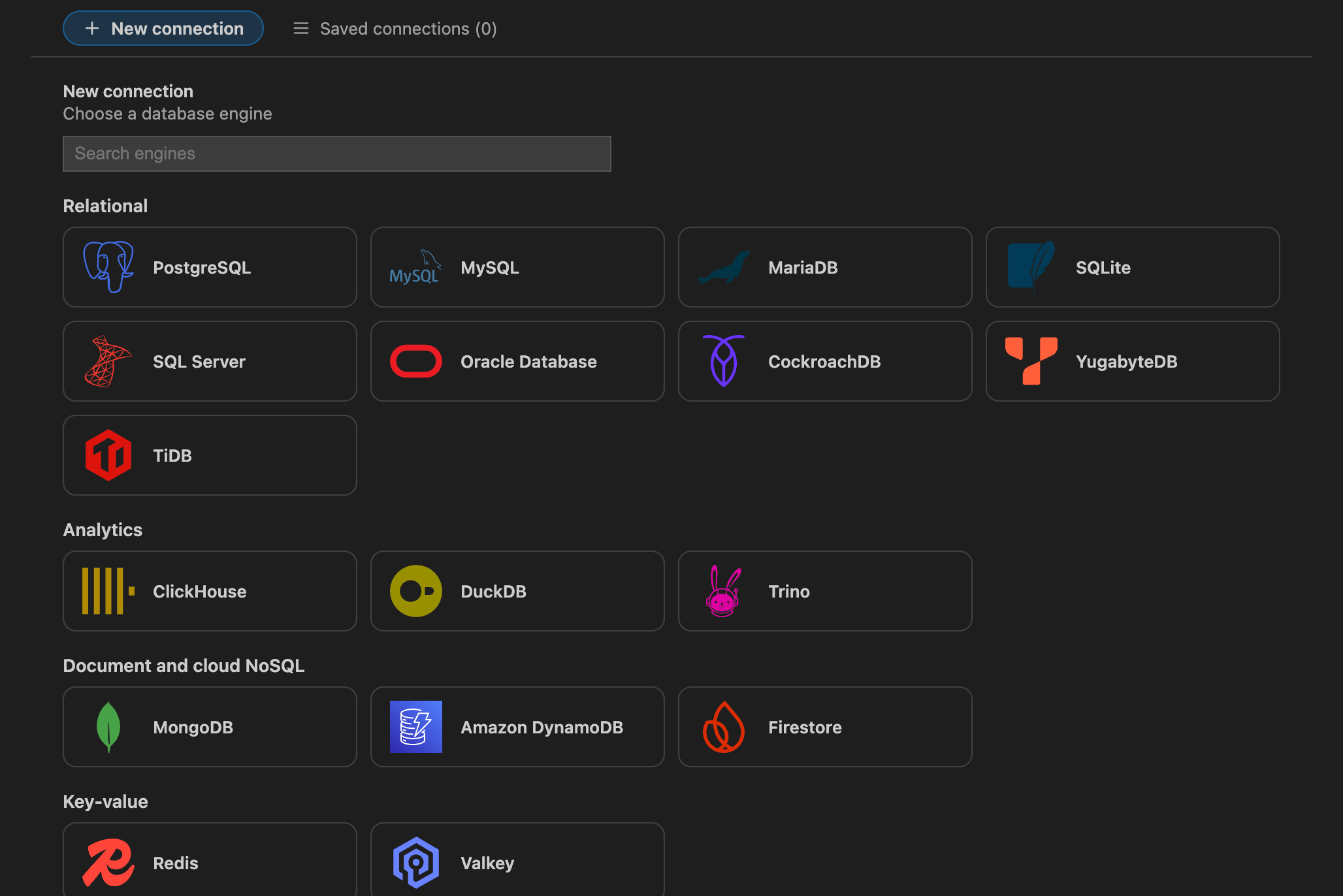Click the MySQL dolphin logo
Viewport: 1343px width, 896px height.
click(x=415, y=267)
